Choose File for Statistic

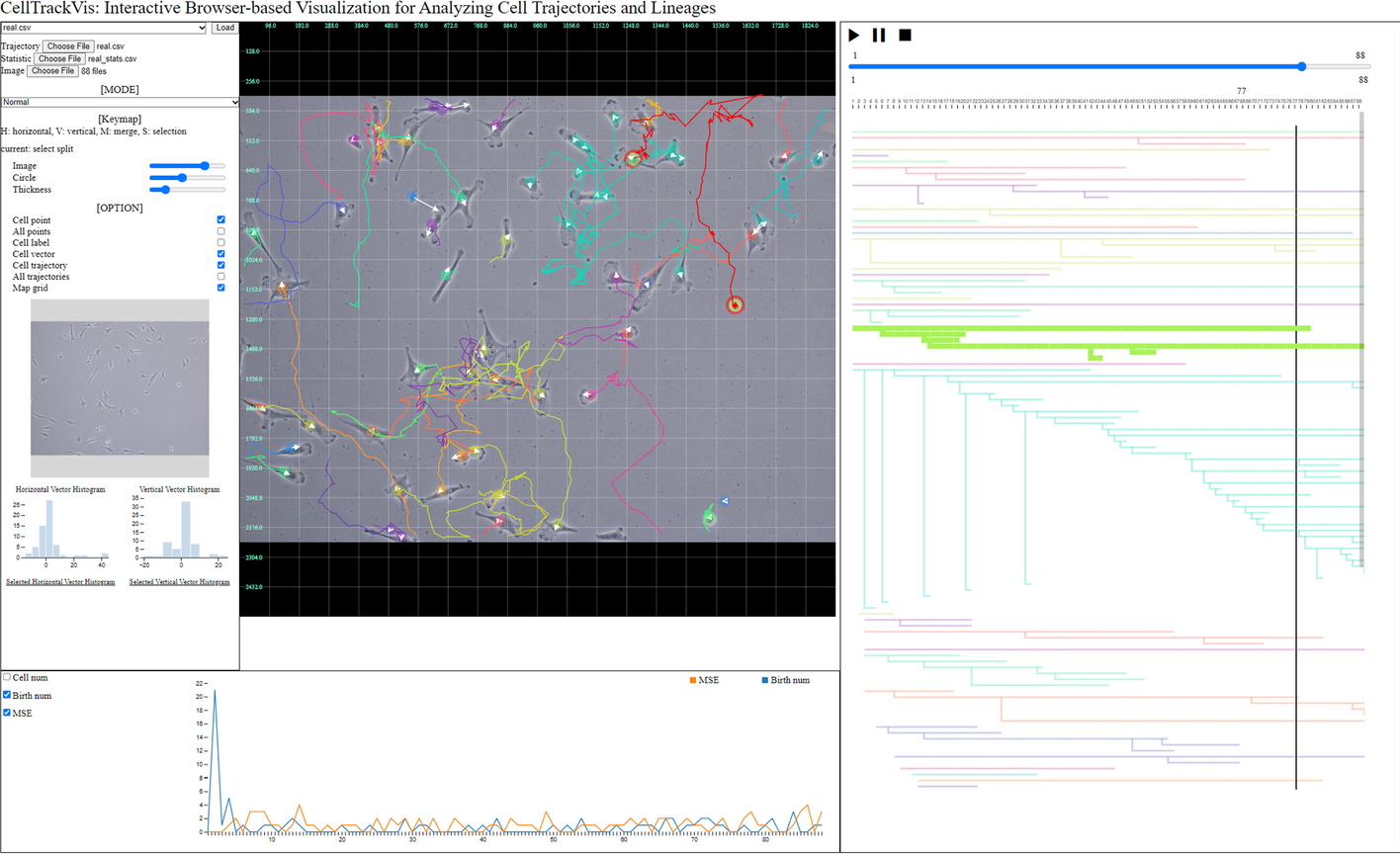point(59,58)
